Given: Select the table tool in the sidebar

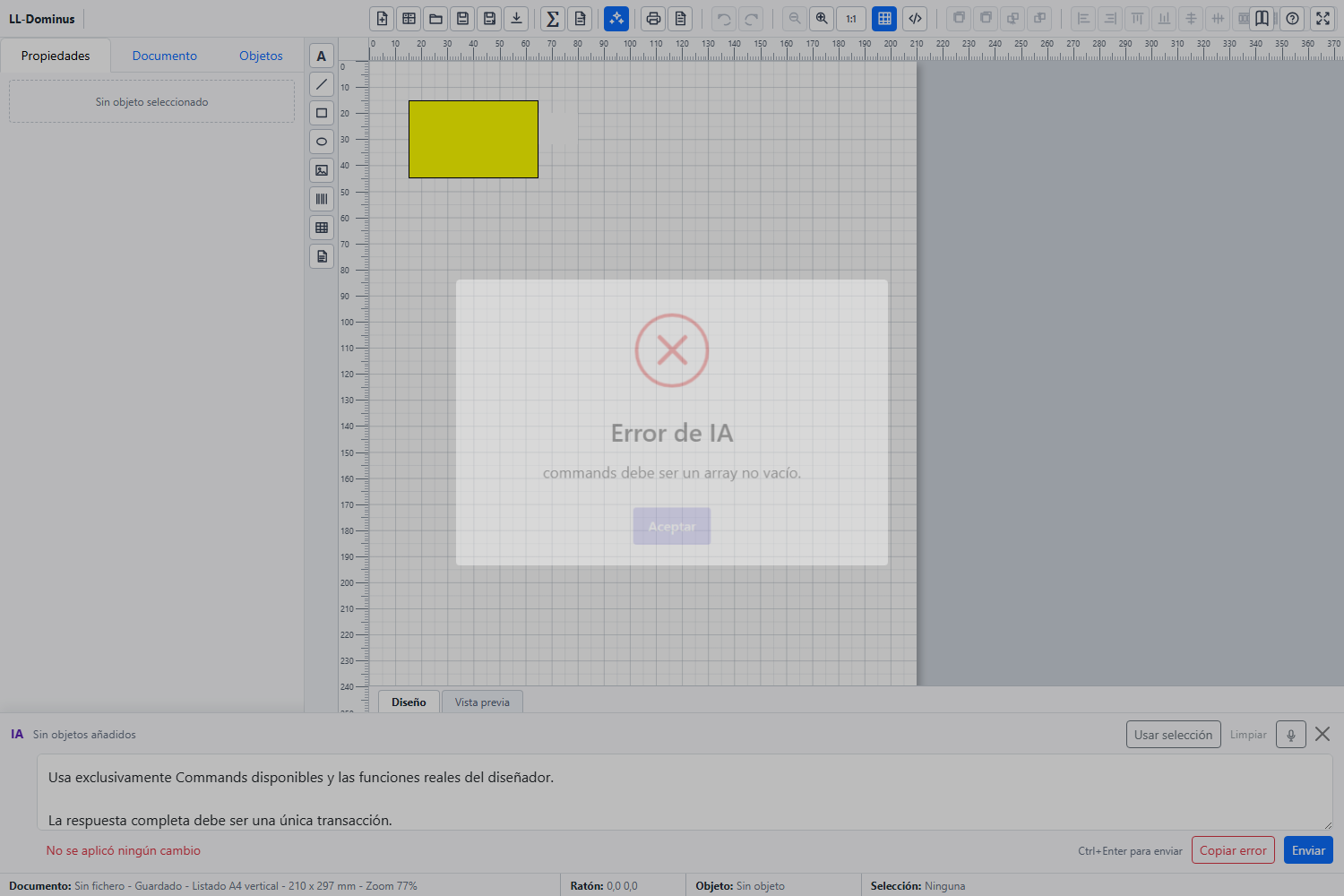Looking at the screenshot, I should coord(322,228).
